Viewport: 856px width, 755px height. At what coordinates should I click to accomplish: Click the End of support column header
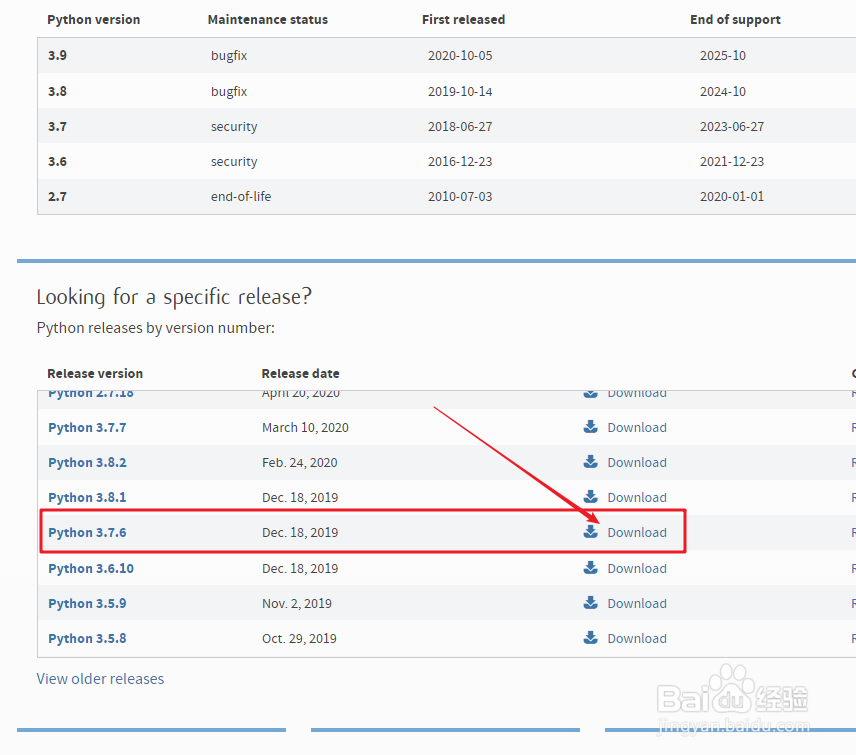coord(735,20)
